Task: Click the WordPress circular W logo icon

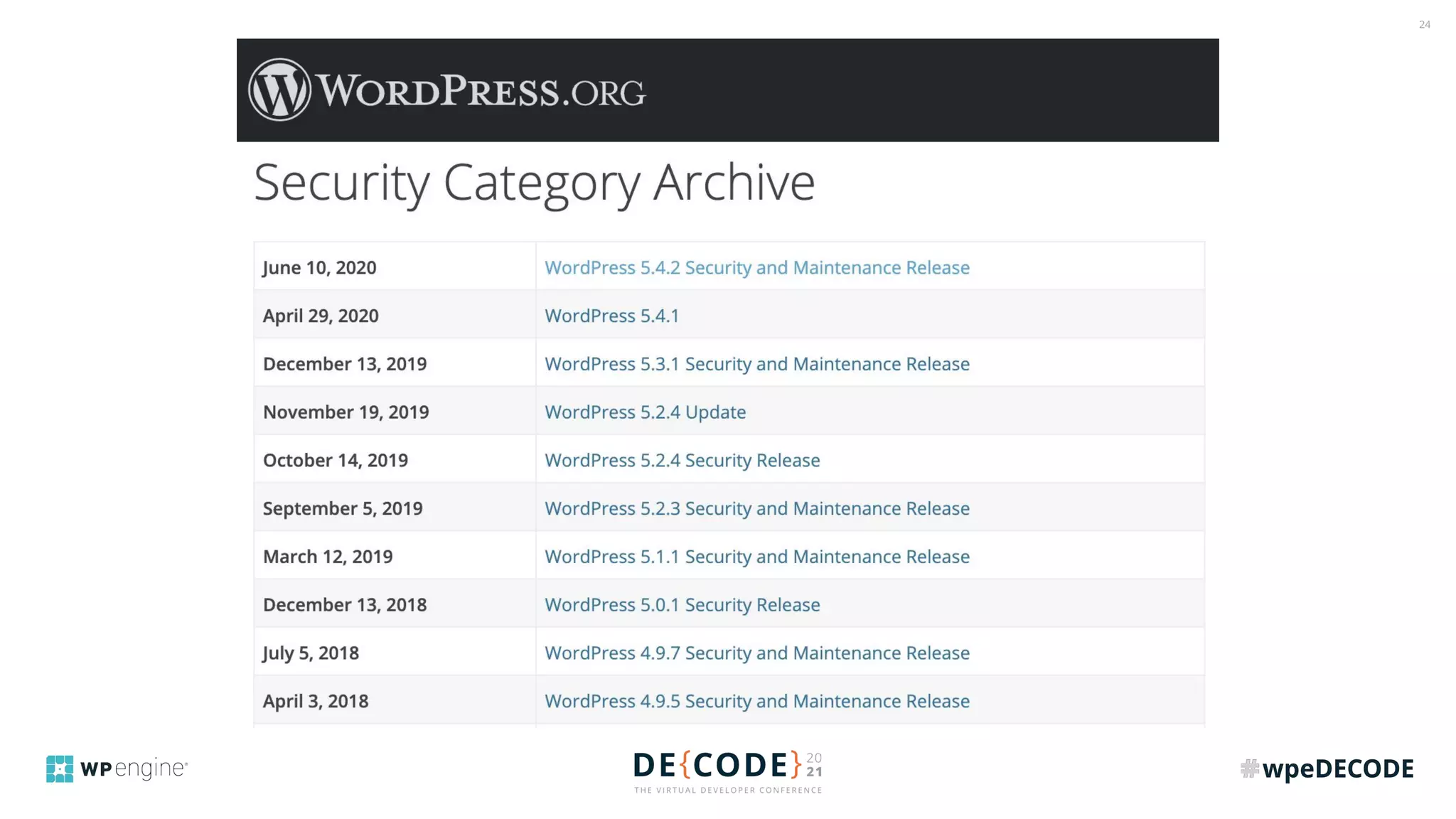Action: pyautogui.click(x=279, y=90)
